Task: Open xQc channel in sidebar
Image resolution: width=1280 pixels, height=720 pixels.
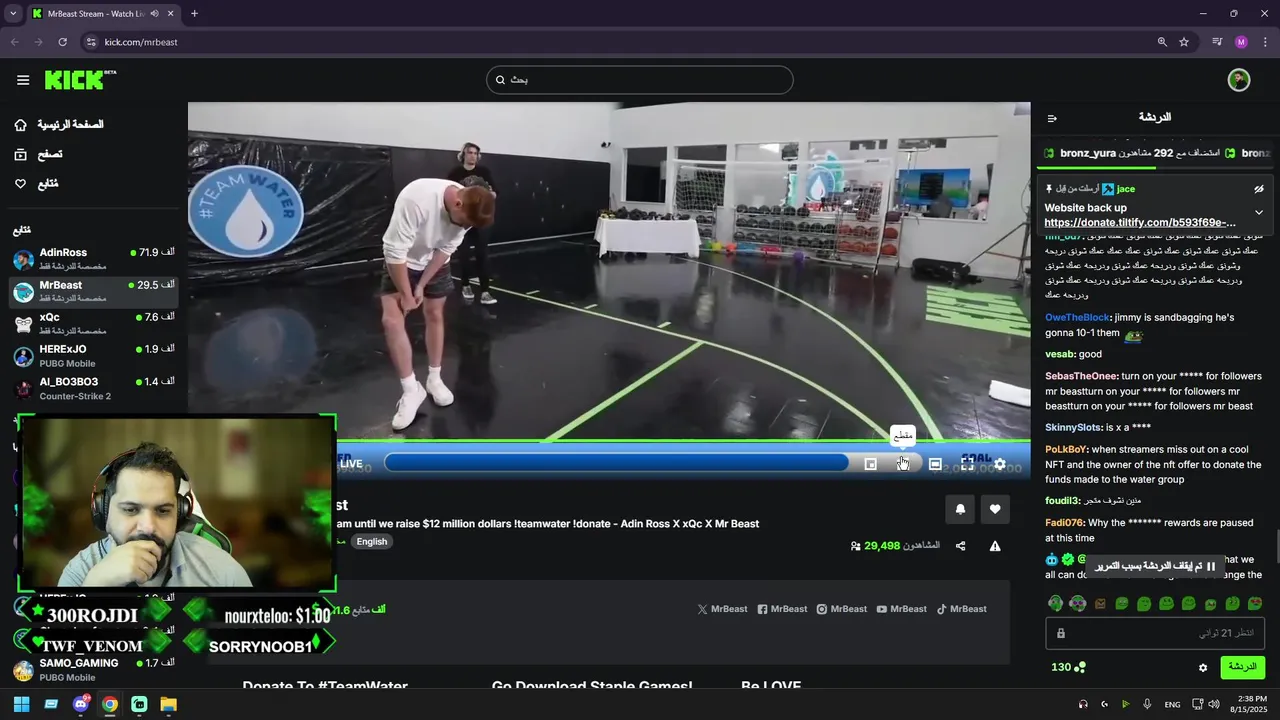Action: (x=94, y=324)
